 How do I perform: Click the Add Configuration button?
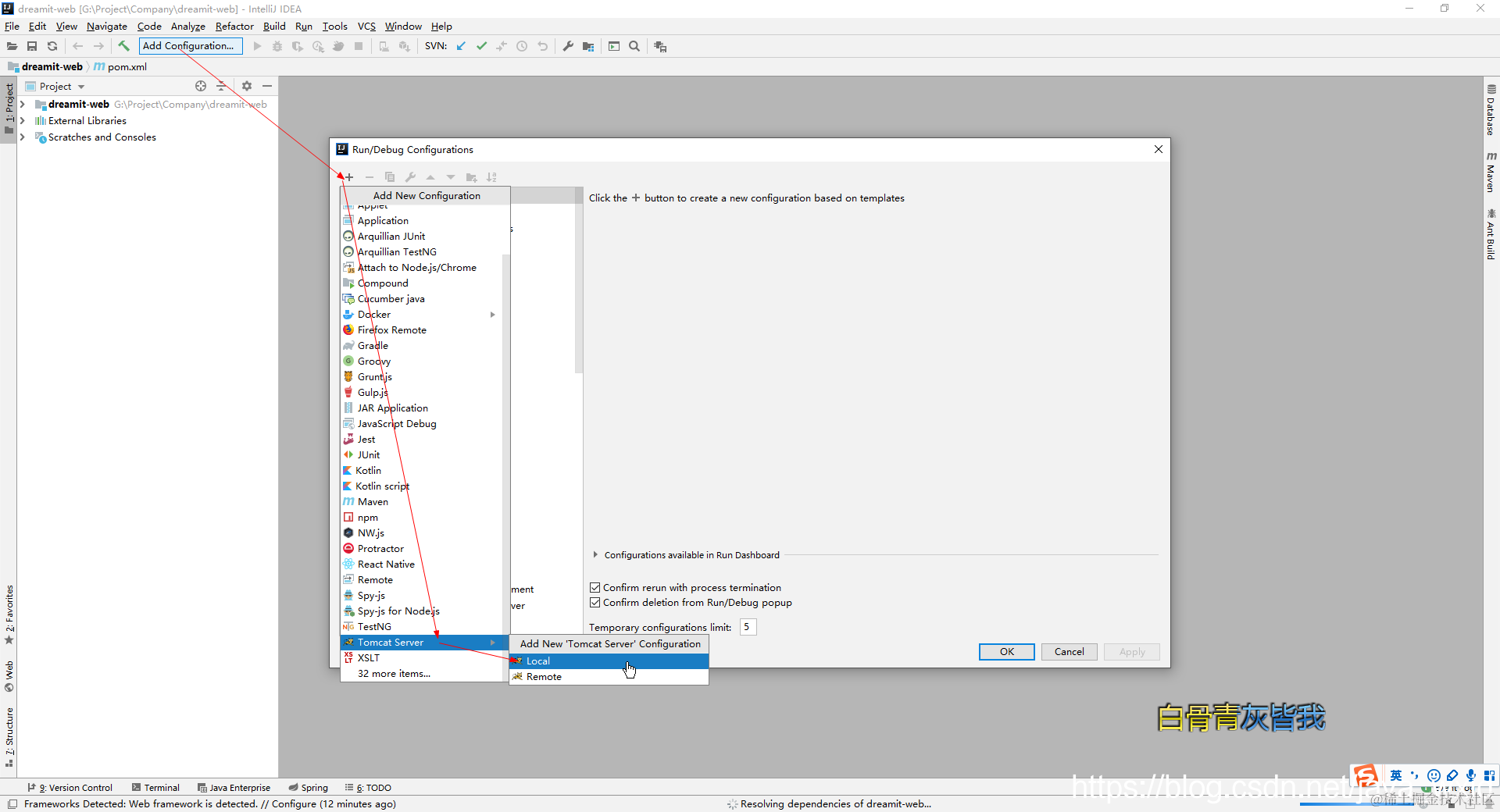(191, 46)
